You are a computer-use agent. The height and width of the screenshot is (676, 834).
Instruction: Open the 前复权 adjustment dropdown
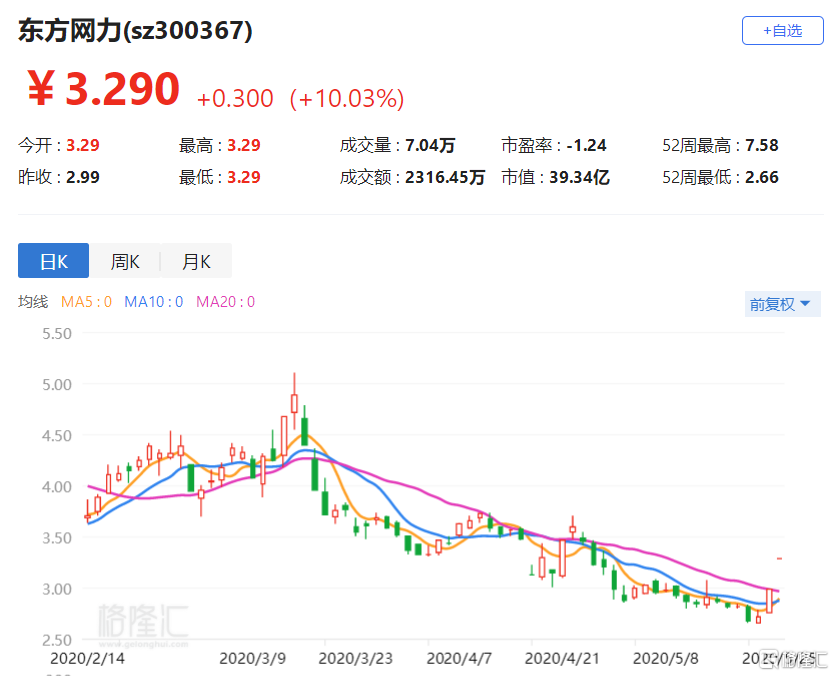pyautogui.click(x=782, y=304)
